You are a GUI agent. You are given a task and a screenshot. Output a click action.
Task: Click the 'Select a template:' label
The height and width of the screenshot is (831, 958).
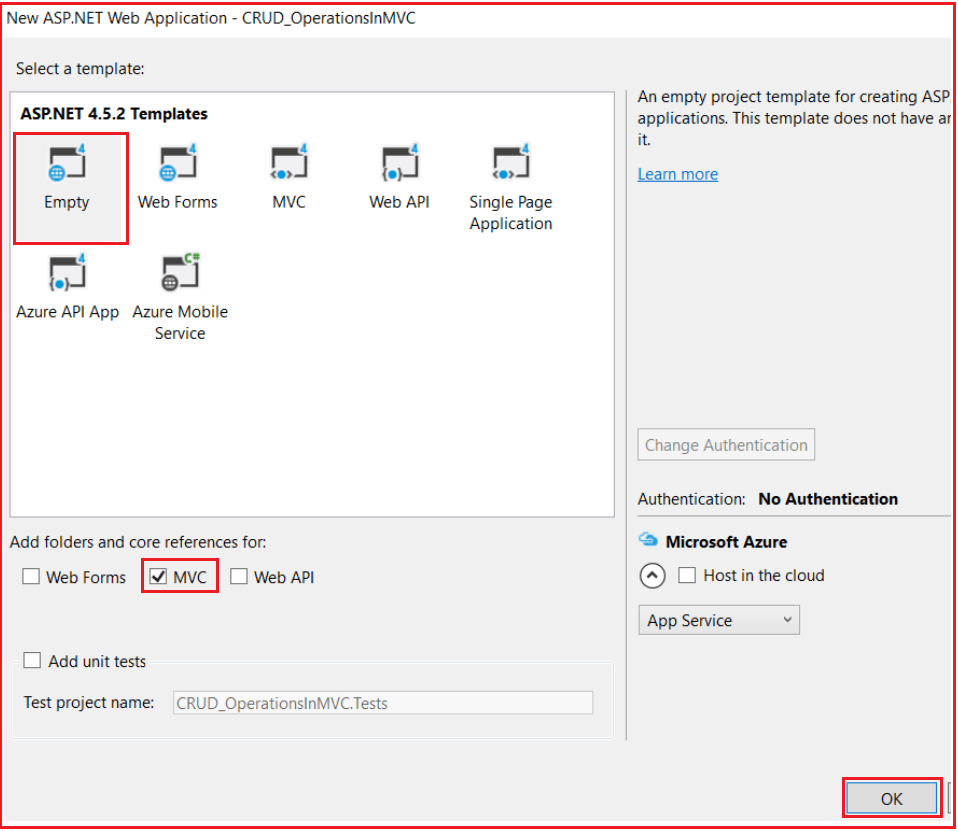80,68
